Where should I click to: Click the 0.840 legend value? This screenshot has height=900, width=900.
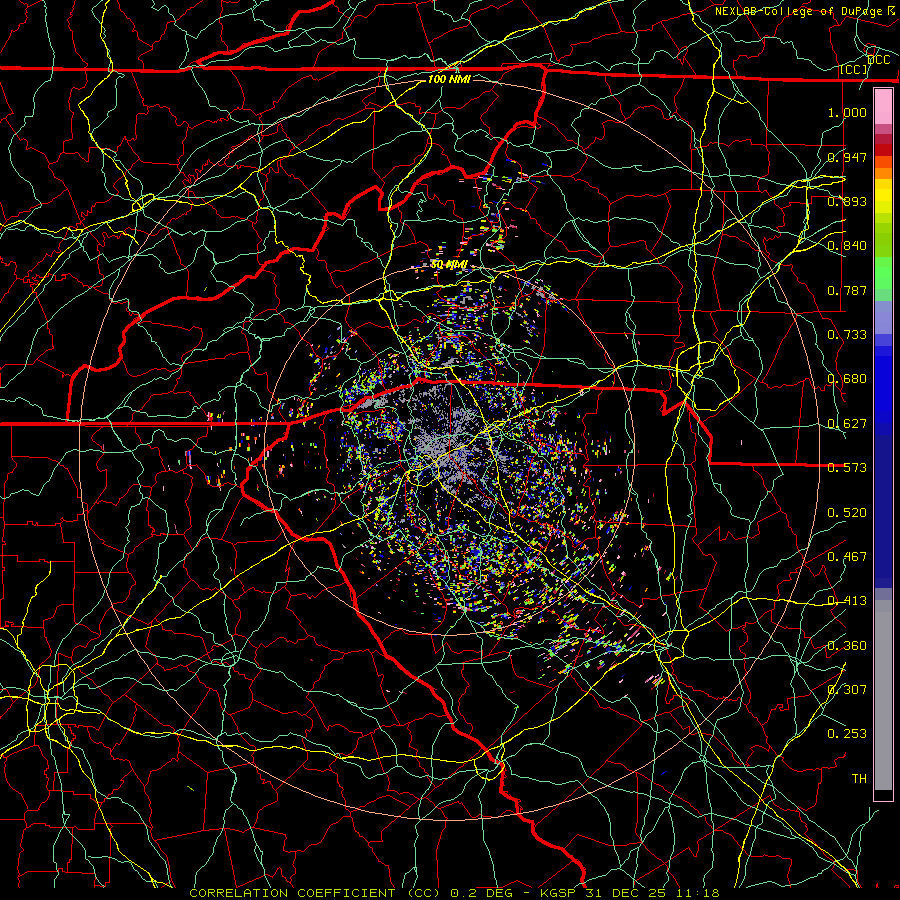click(x=847, y=246)
